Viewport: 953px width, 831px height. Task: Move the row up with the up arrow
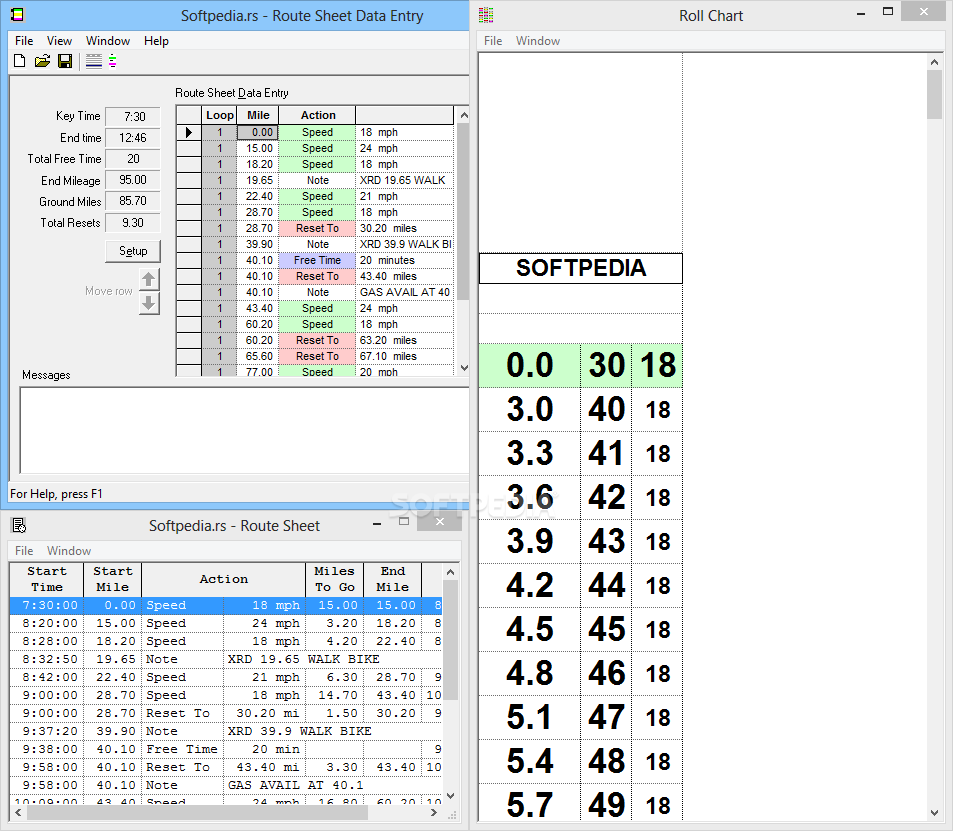pyautogui.click(x=149, y=279)
